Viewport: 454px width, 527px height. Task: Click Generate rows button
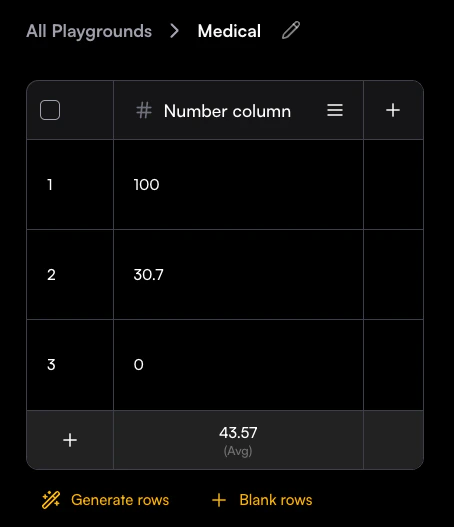(105, 500)
